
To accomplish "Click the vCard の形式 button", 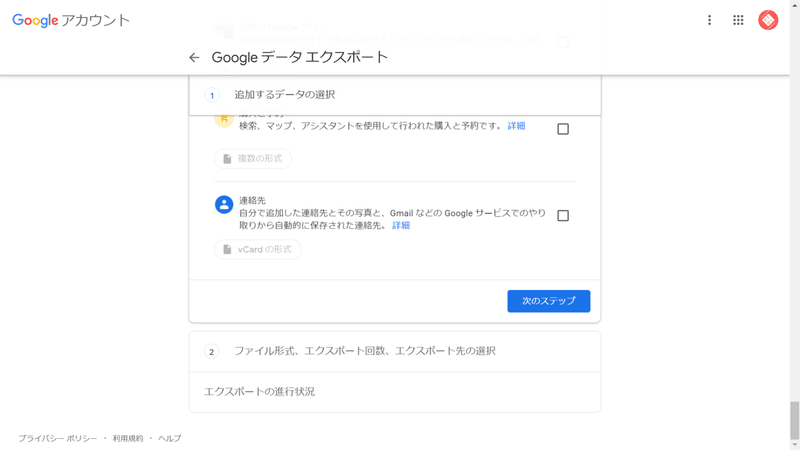I will click(258, 249).
